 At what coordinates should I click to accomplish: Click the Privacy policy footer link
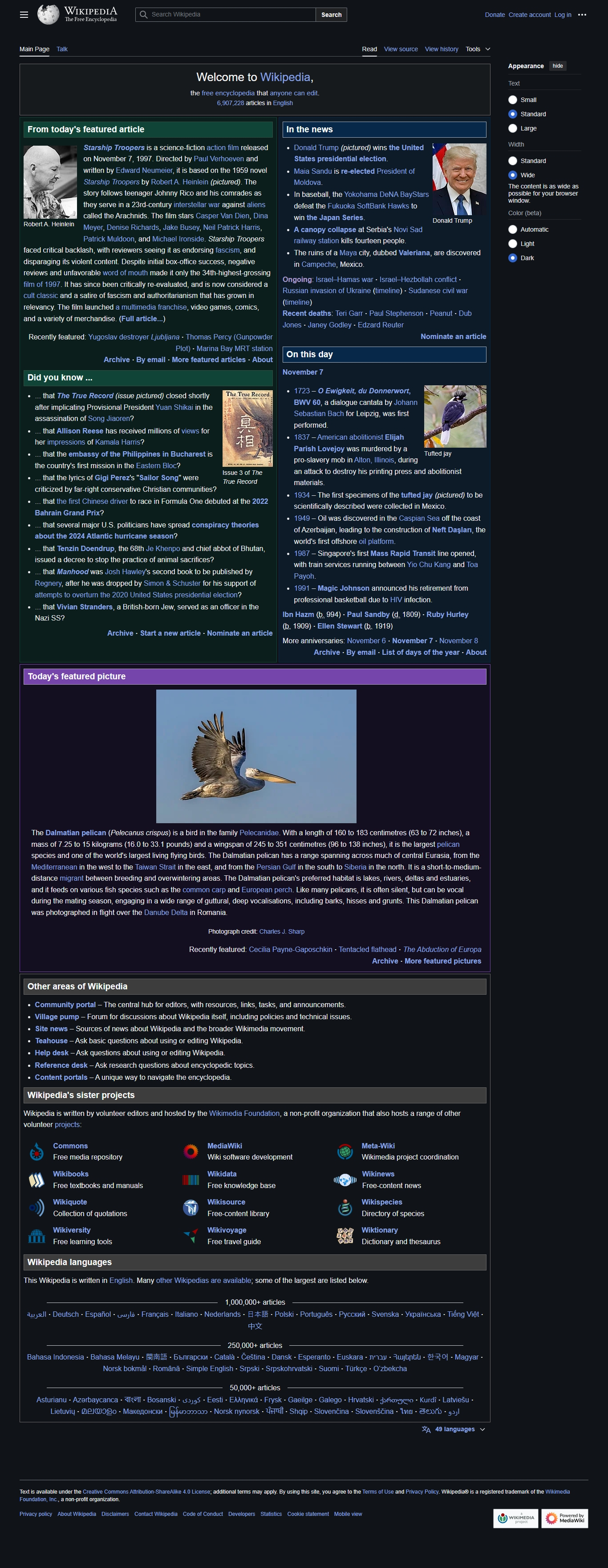point(36,1514)
